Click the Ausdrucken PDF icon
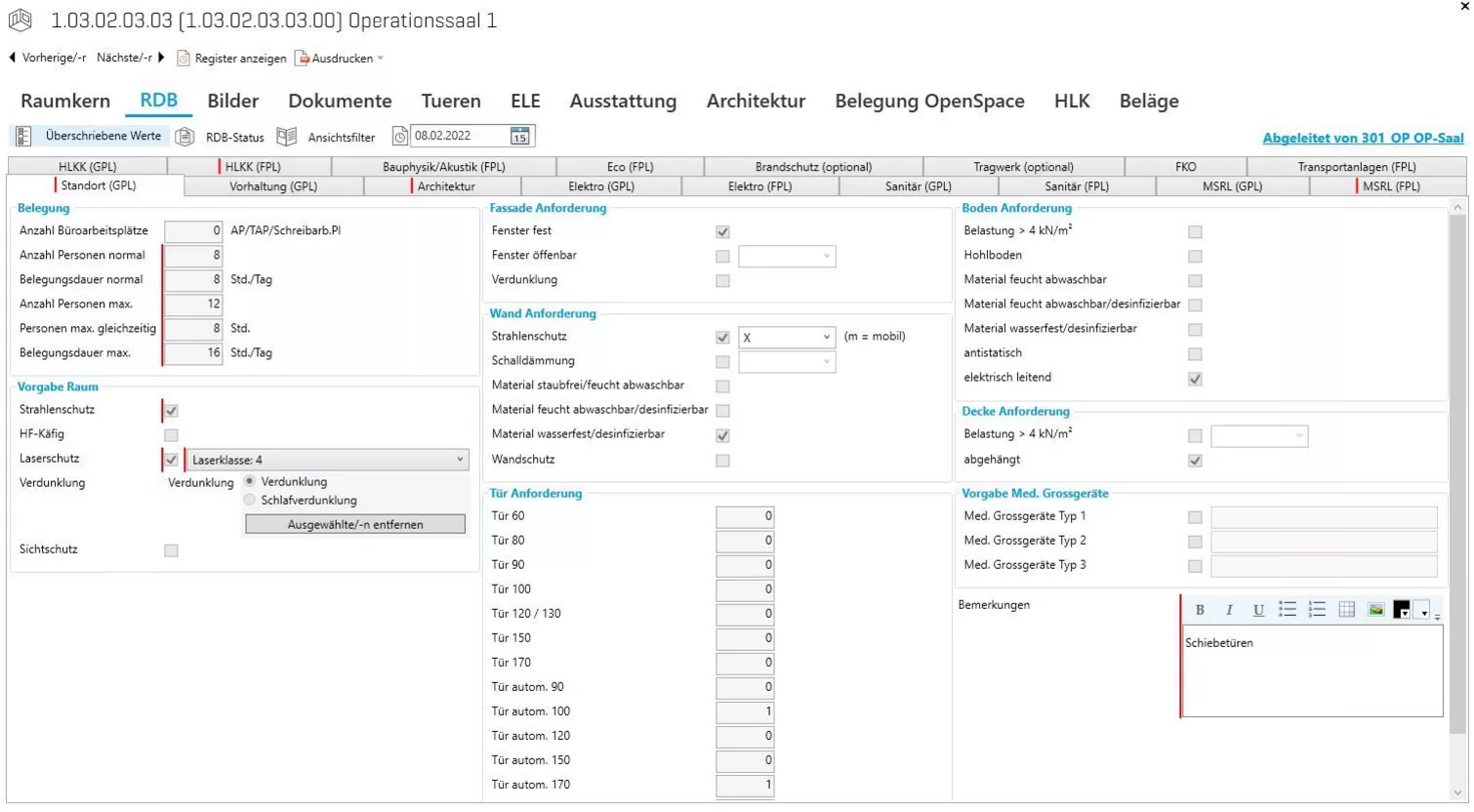Screen dimensions: 1474x812 (x=303, y=59)
